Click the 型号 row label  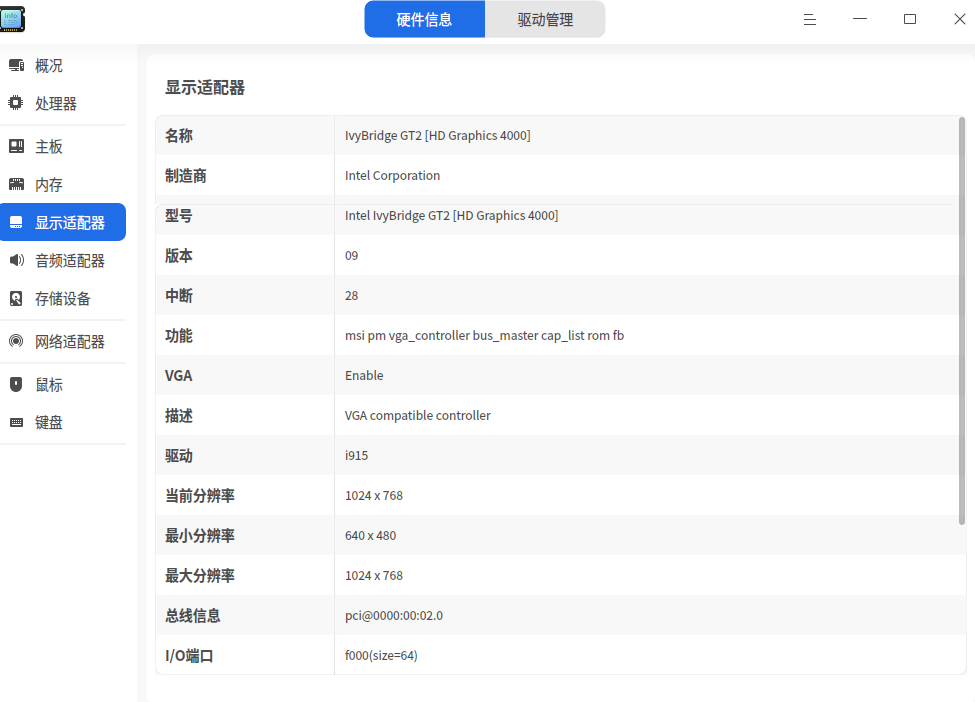click(178, 216)
